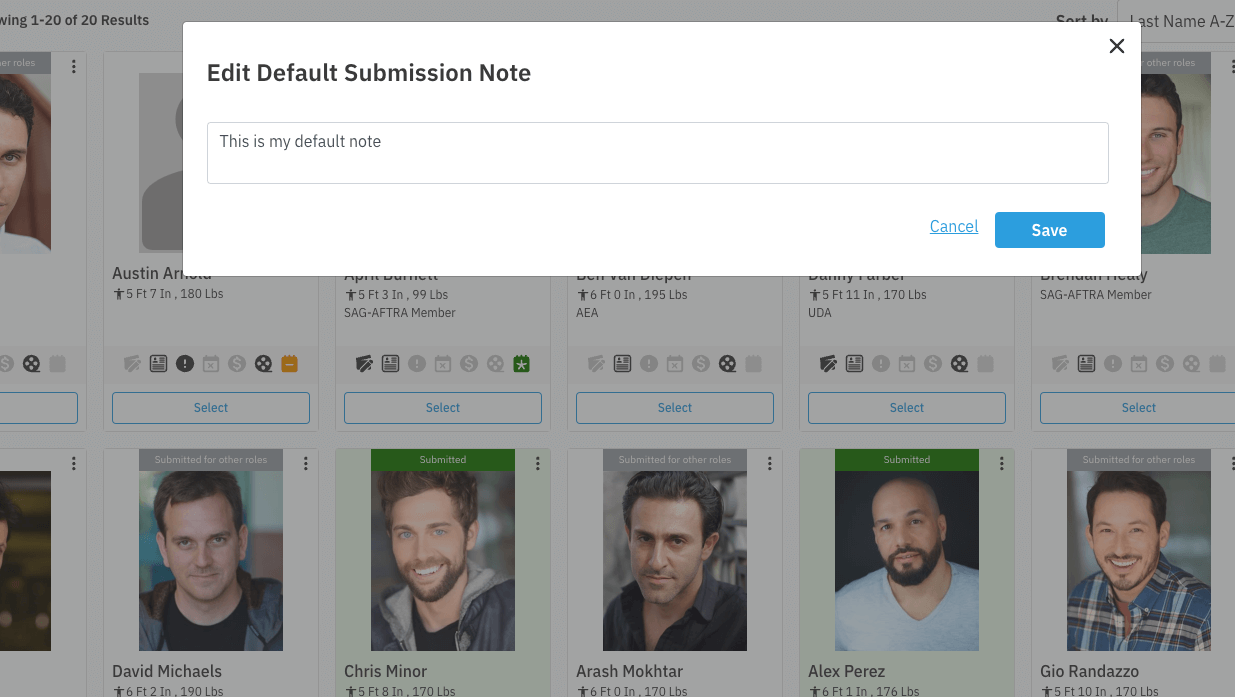Click the alert exclamation icon on Austin Arnold's card
This screenshot has height=697, width=1235.
[x=184, y=364]
